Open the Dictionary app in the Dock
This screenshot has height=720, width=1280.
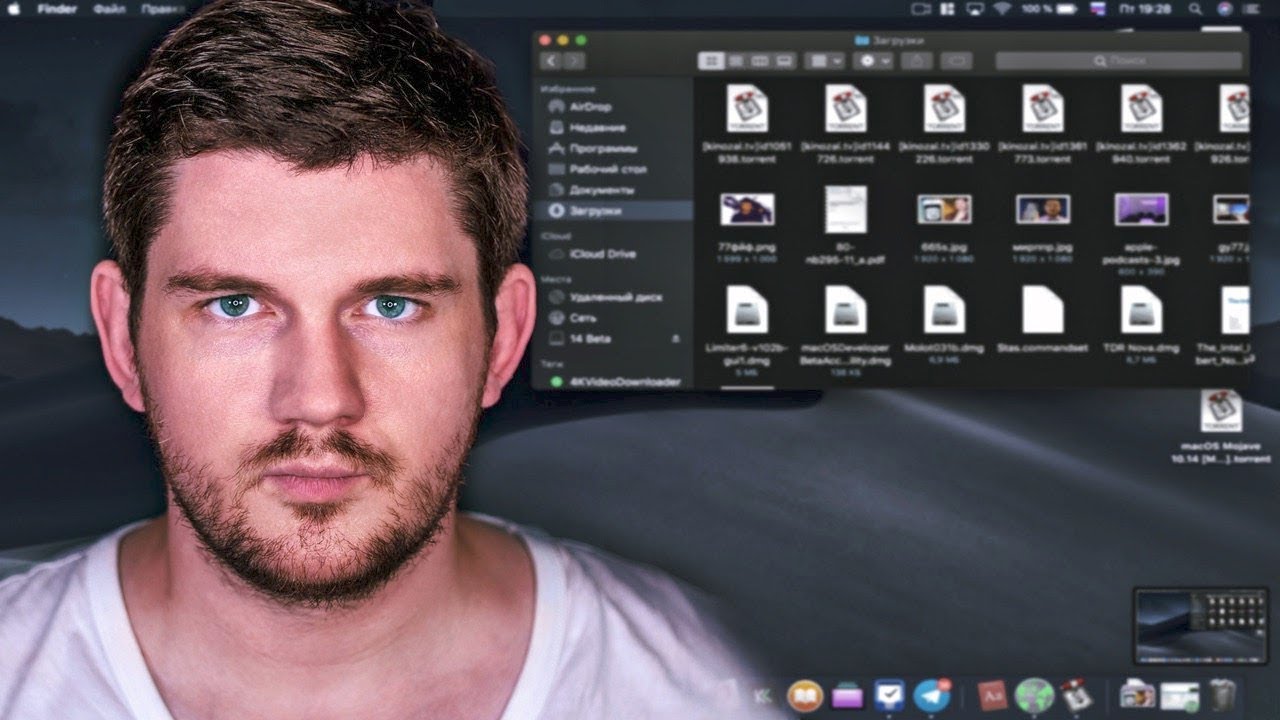991,694
